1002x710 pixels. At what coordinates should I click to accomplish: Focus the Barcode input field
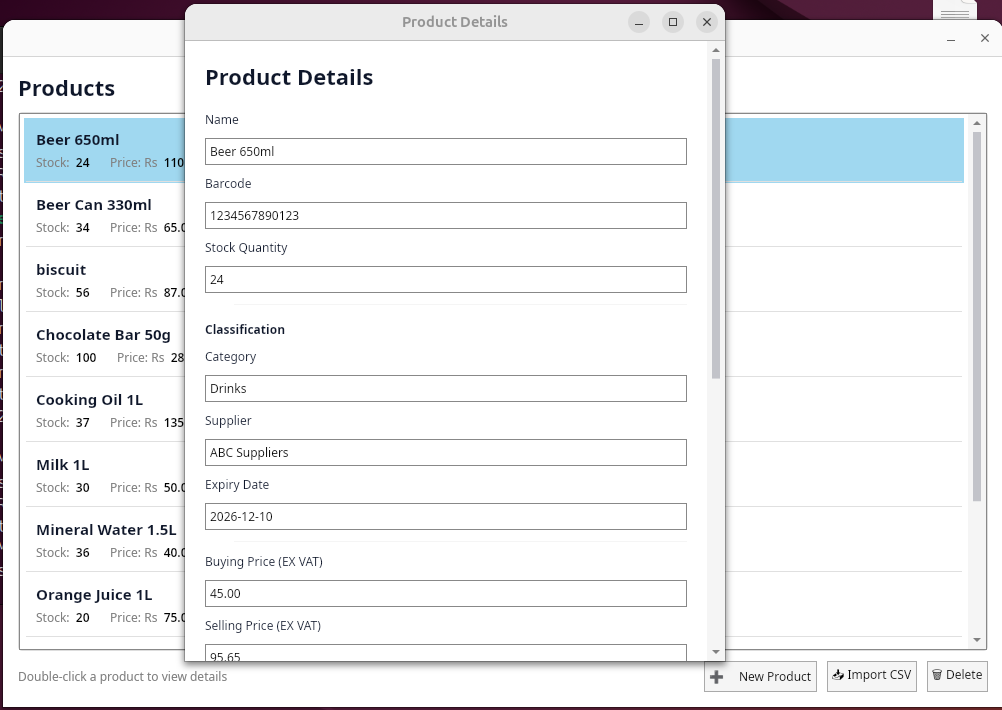[x=445, y=216]
